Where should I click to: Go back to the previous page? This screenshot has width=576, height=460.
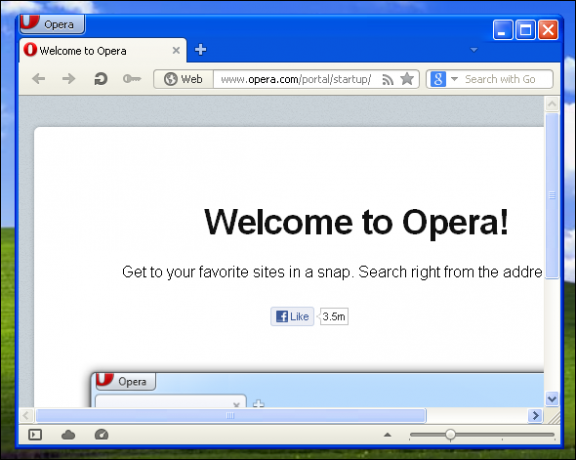click(39, 79)
